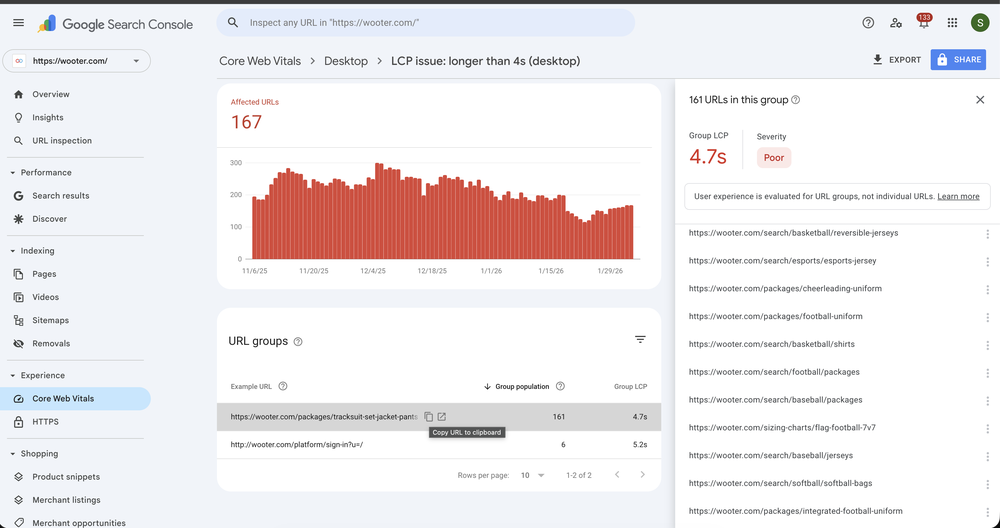Screen dimensions: 1000x528
Task: Click the Export button
Action: 896,60
